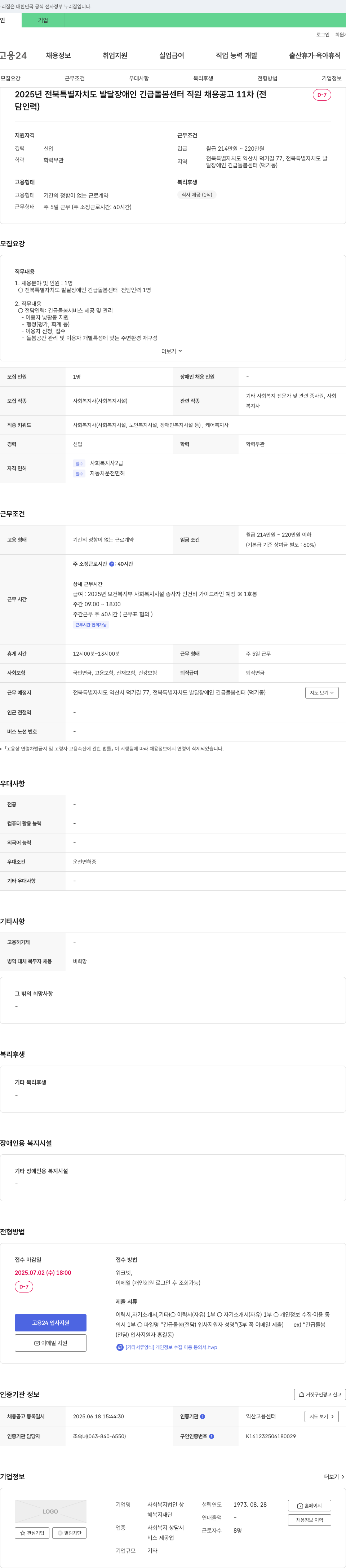This screenshot has width=346, height=1568.
Task: Open the 채용정보 menu
Action: 58,56
